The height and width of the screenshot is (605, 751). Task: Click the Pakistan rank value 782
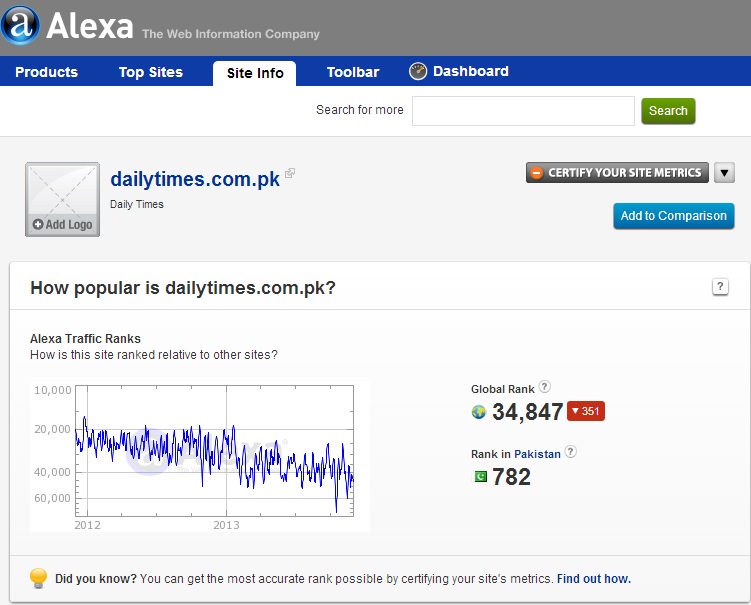(x=511, y=477)
